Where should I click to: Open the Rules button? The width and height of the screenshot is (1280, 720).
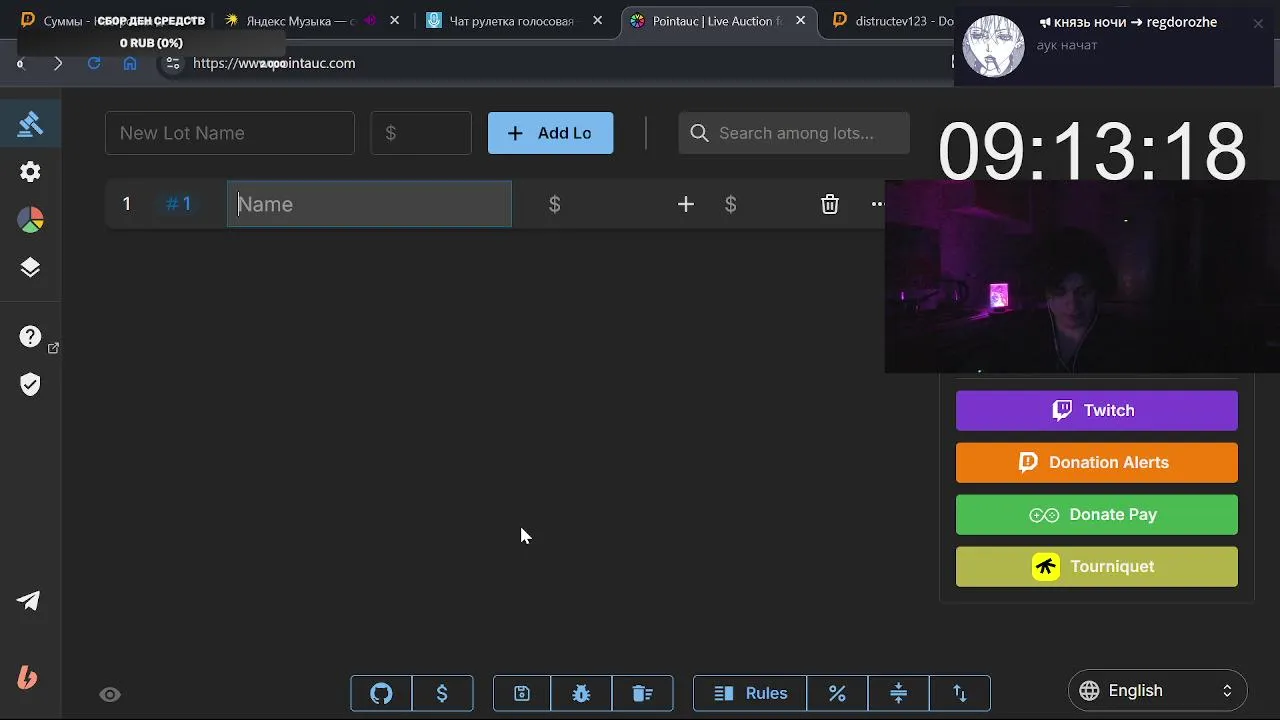coord(750,693)
